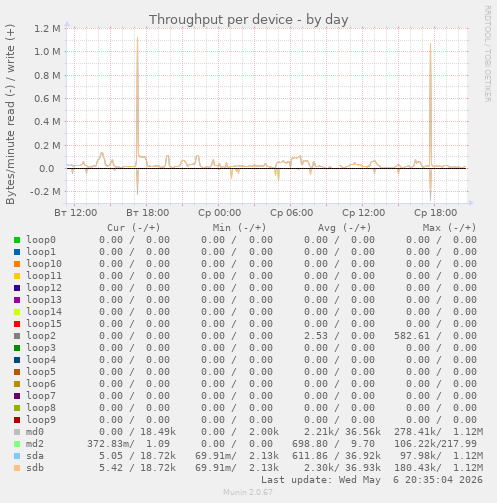Select the 'loop12' legend label

(x=44, y=288)
